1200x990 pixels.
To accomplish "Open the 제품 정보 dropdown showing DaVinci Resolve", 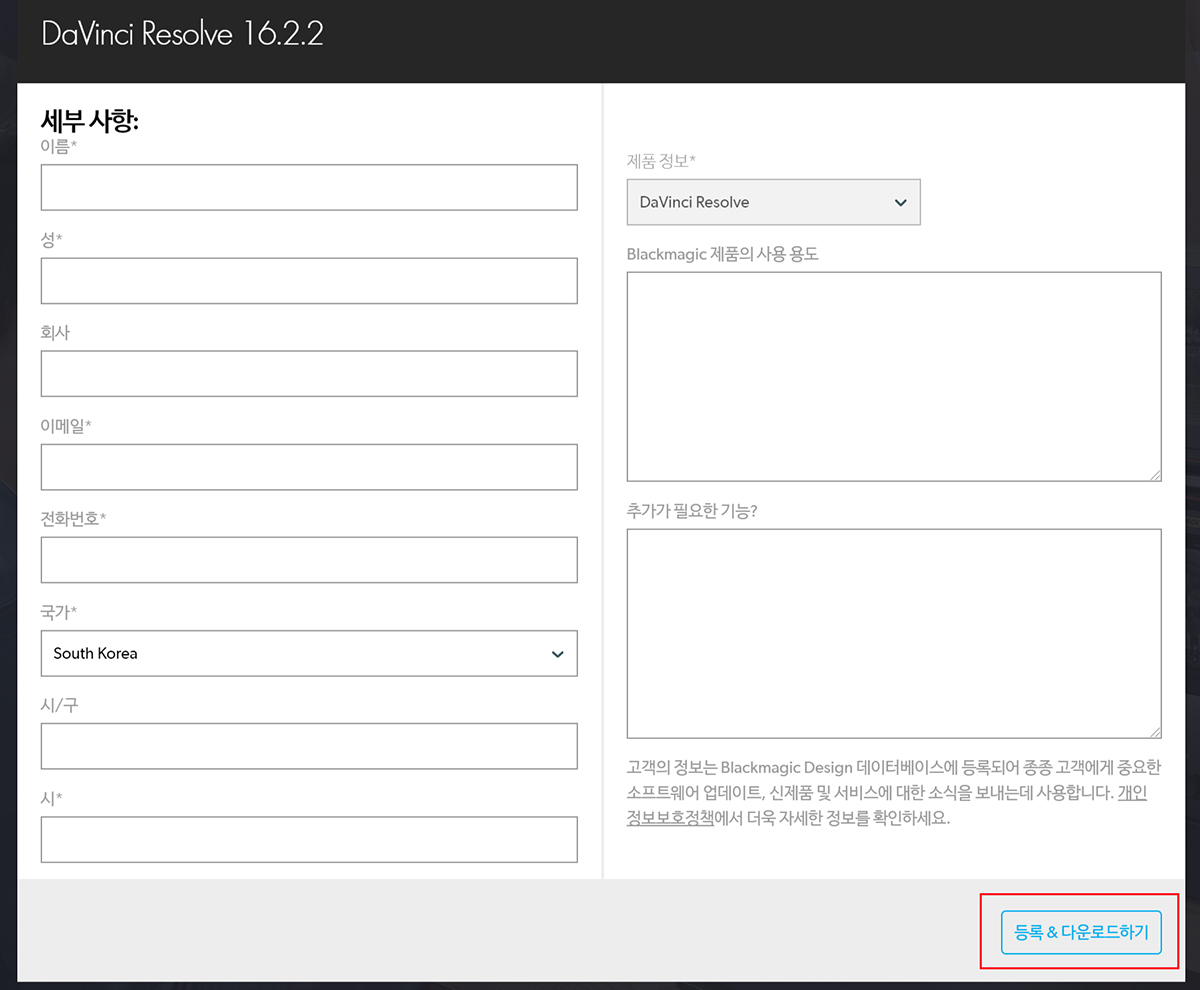I will click(774, 202).
